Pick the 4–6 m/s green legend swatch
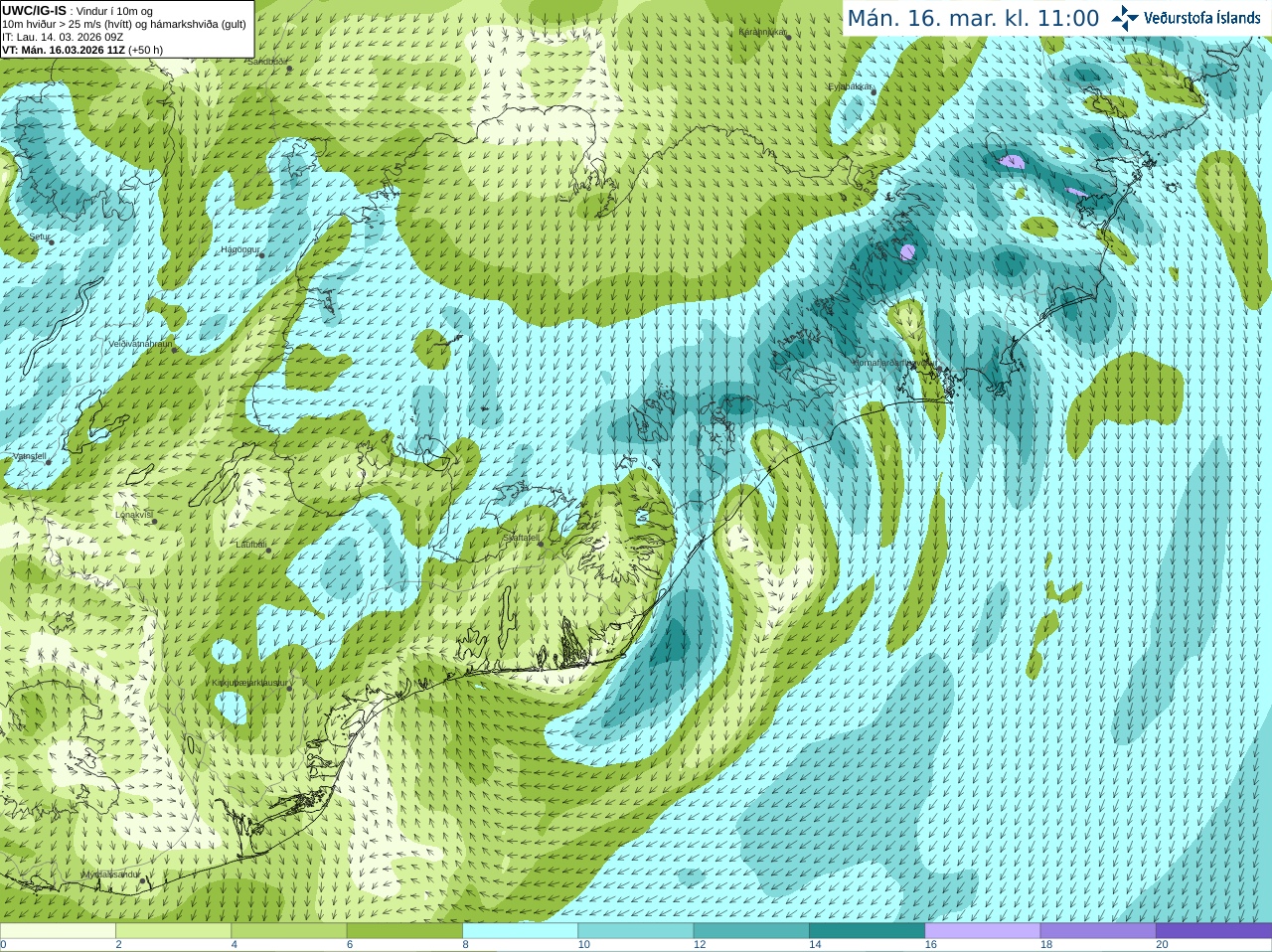1272x952 pixels. (289, 931)
